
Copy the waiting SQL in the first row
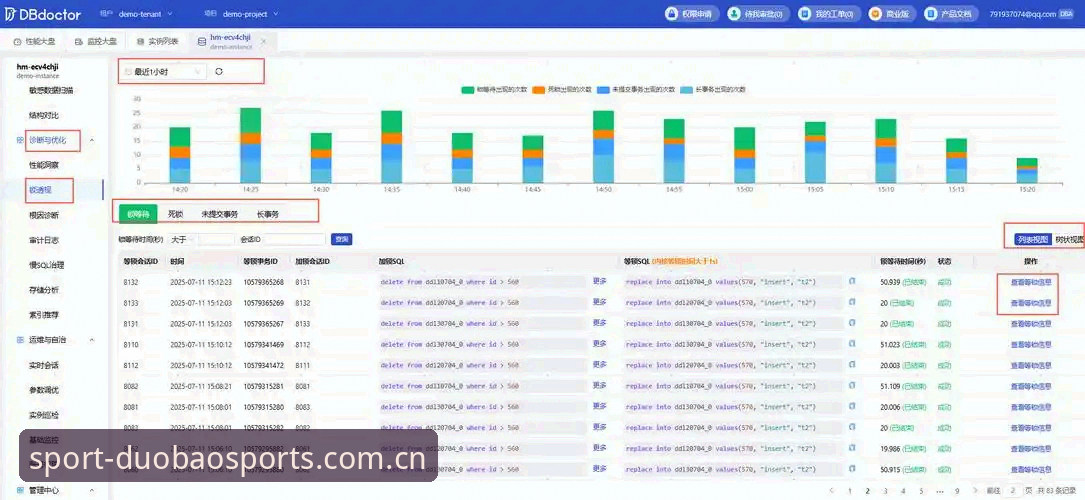(852, 281)
